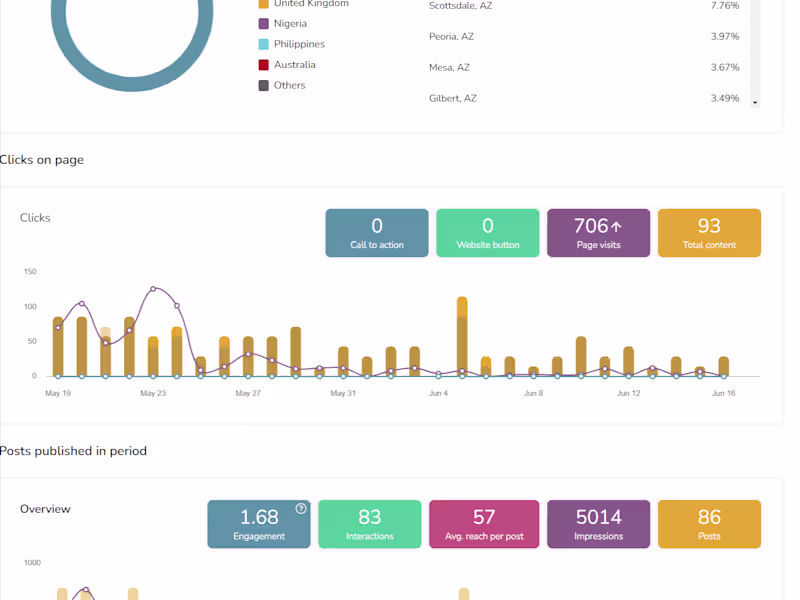Open the Posts metric card
Viewport: 800px width, 600px height.
[x=709, y=524]
